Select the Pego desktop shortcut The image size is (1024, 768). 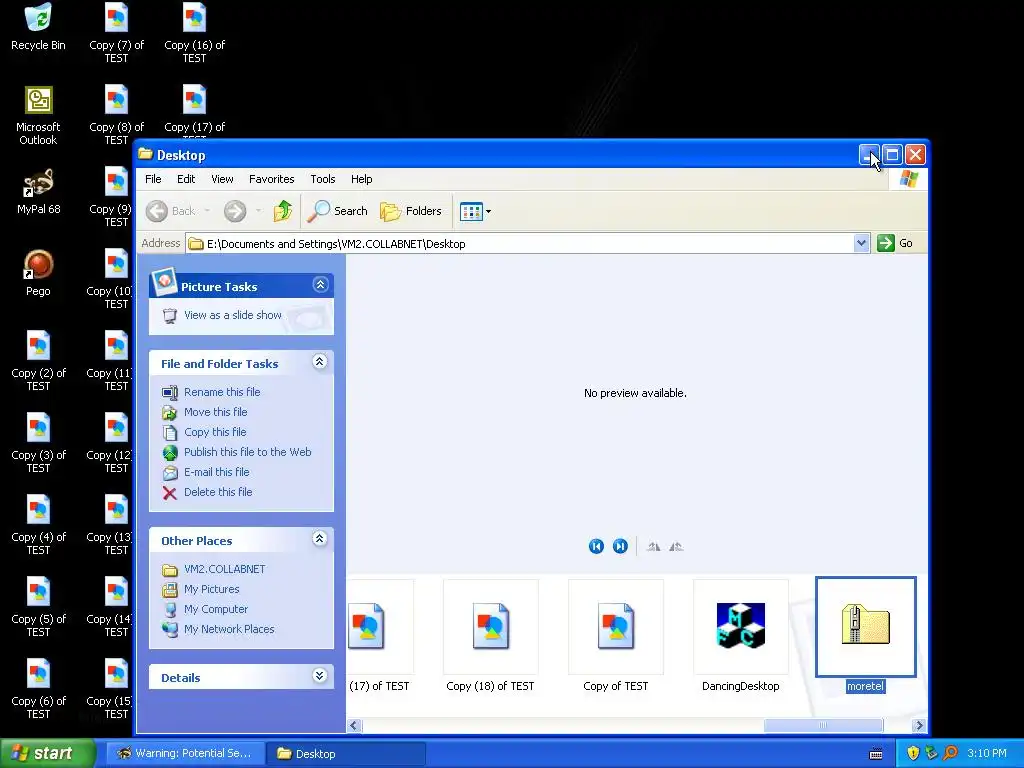click(x=39, y=273)
